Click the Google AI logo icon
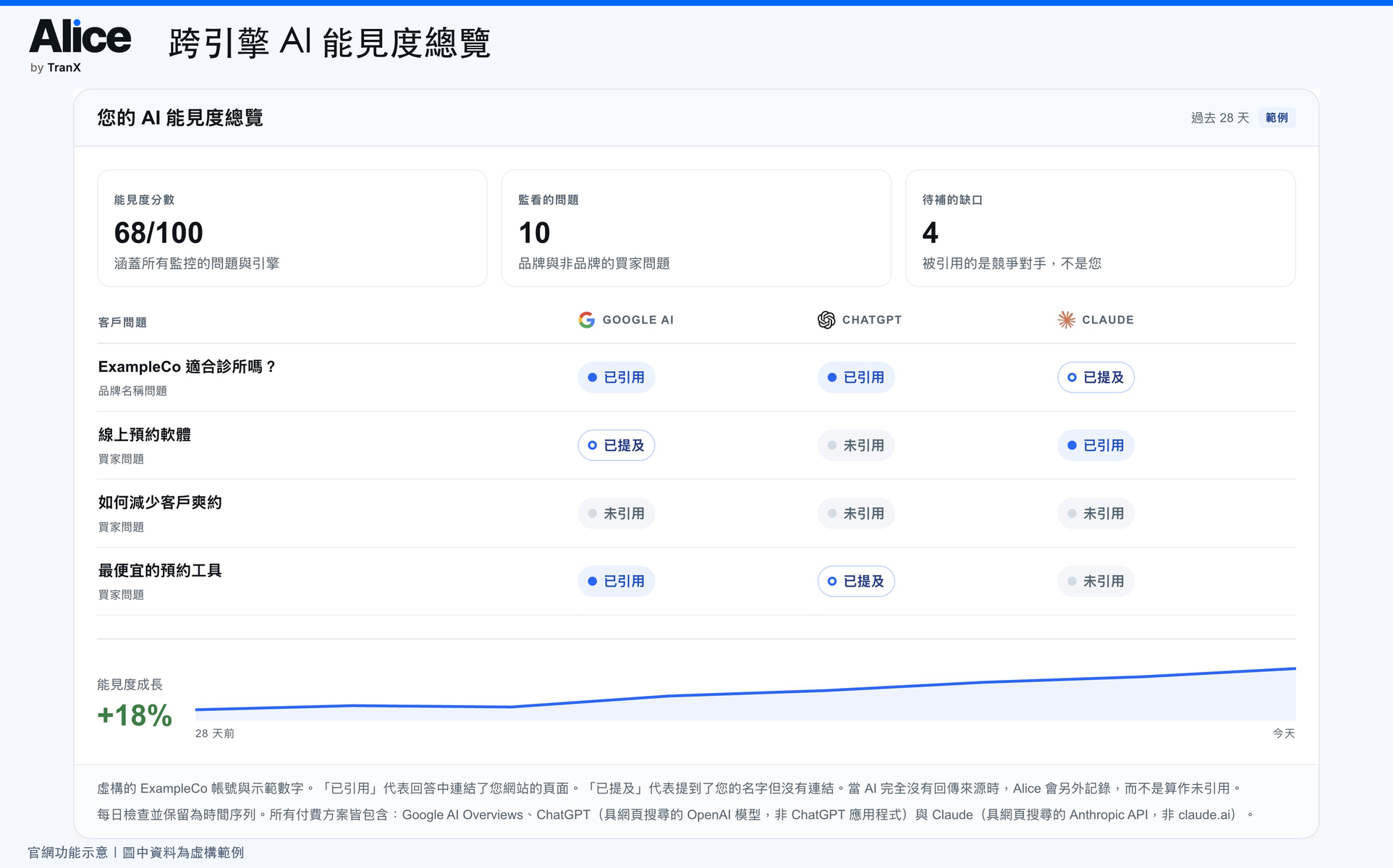Viewport: 1393px width, 868px height. coord(586,320)
